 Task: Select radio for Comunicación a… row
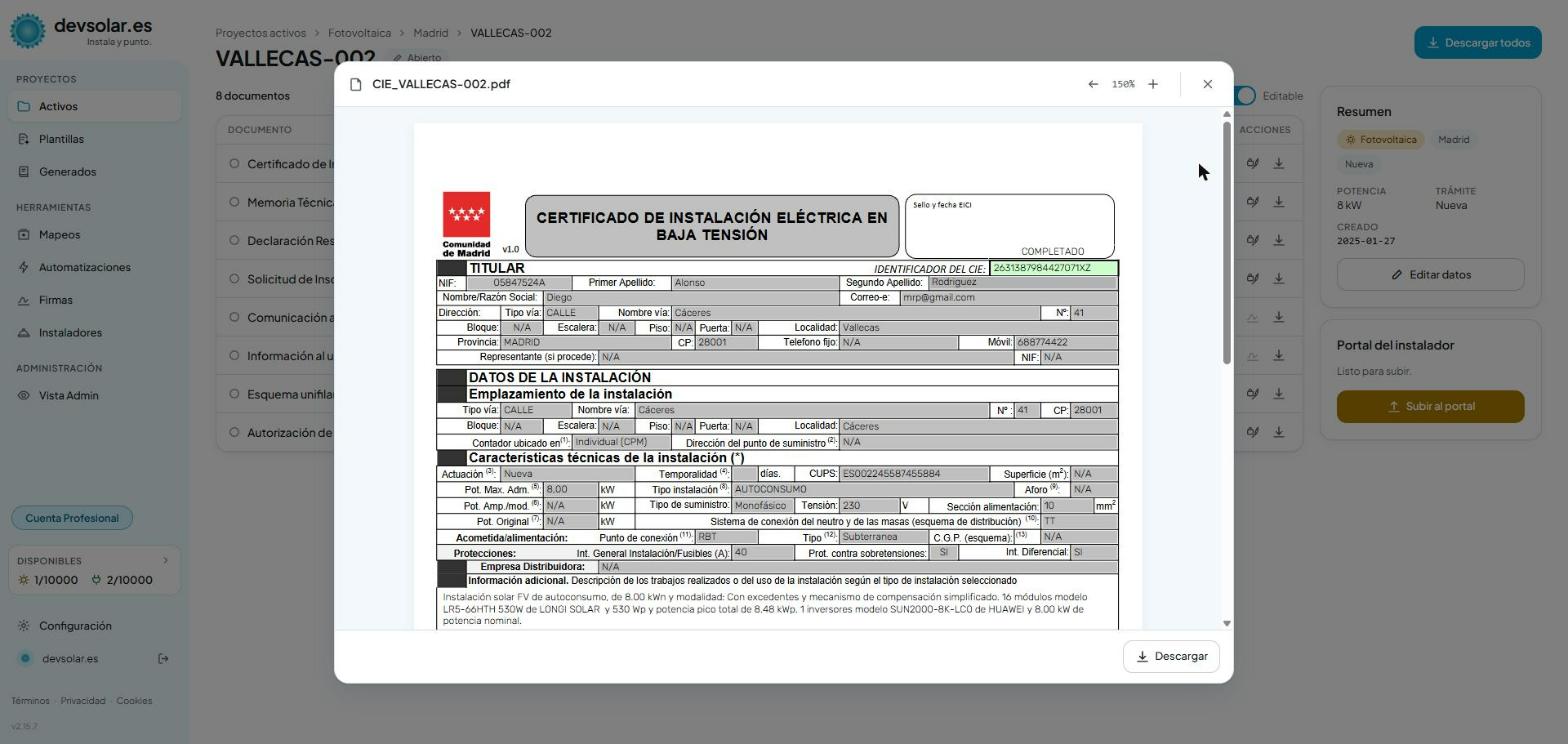click(x=234, y=317)
